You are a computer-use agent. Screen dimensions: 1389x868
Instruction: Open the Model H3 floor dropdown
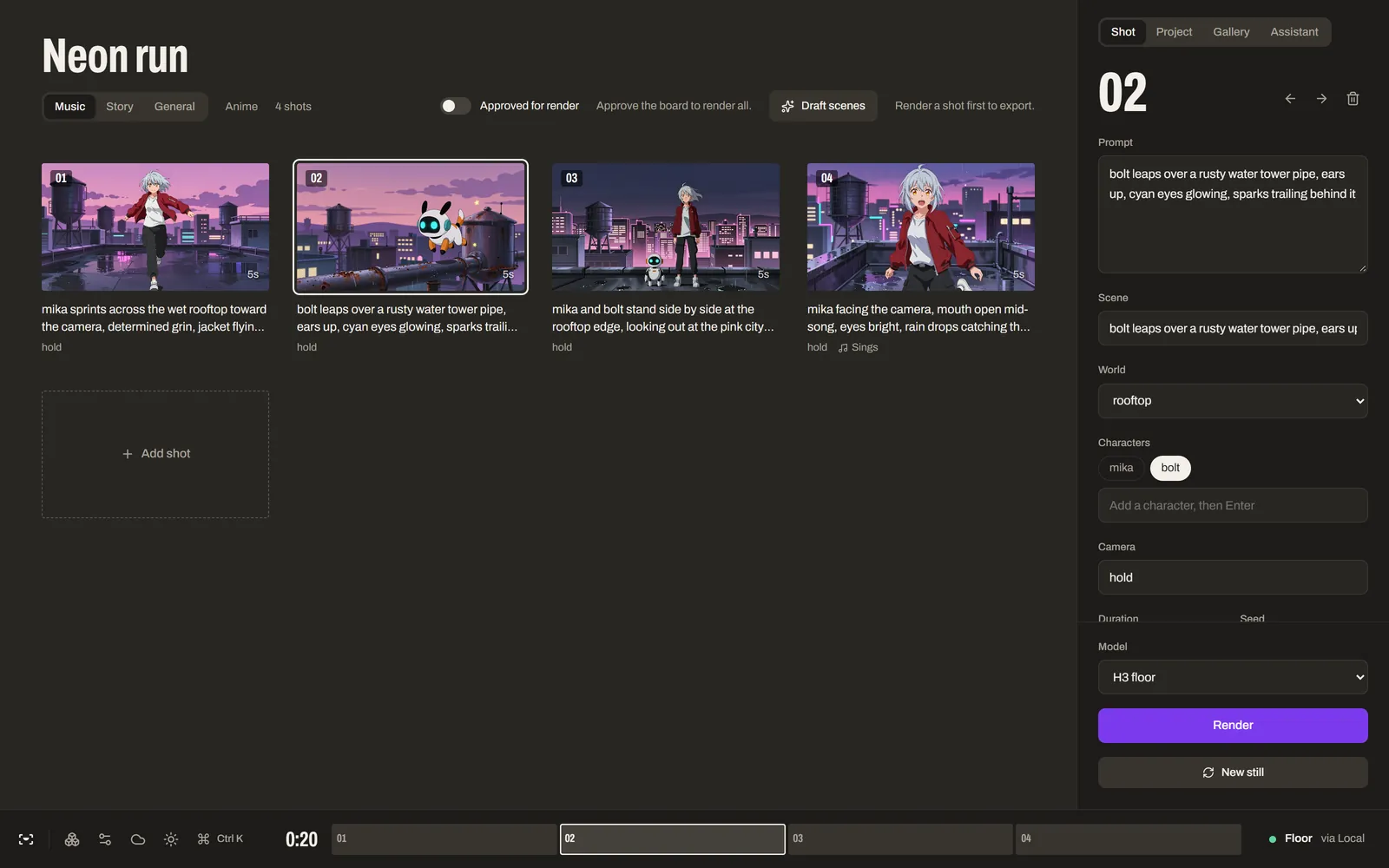(x=1233, y=677)
